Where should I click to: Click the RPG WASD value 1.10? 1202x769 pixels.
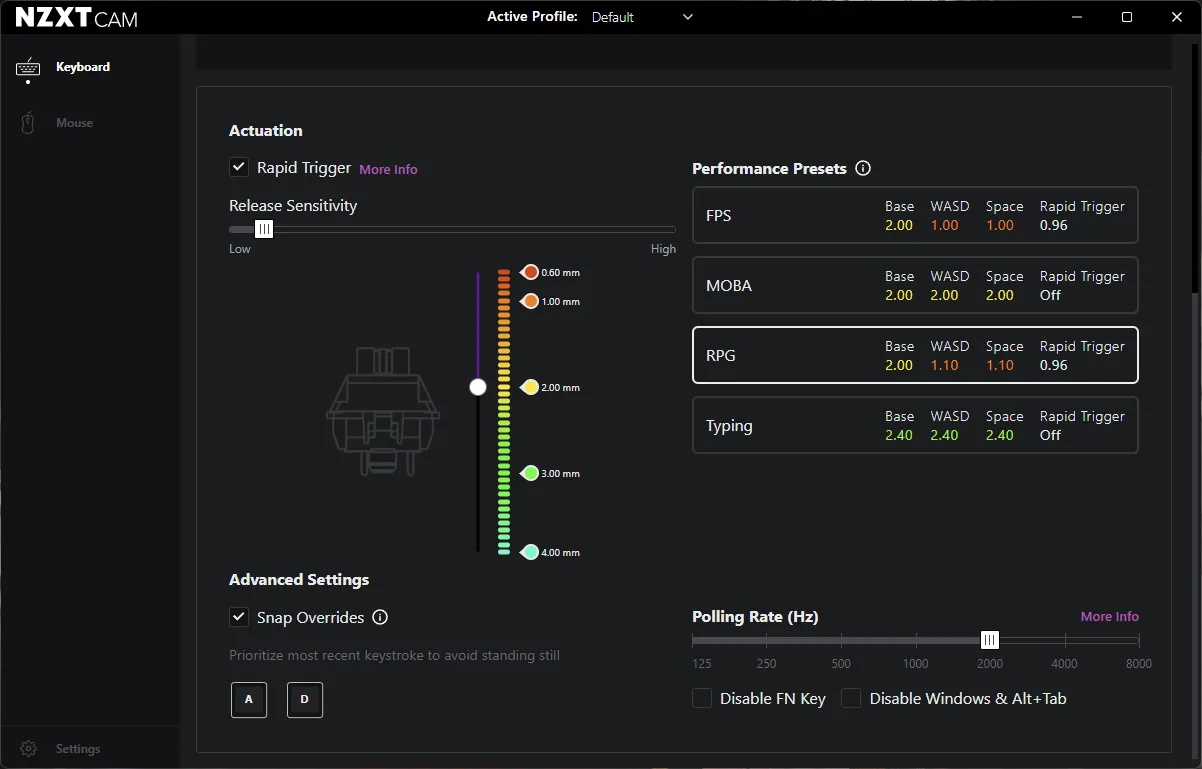(944, 365)
